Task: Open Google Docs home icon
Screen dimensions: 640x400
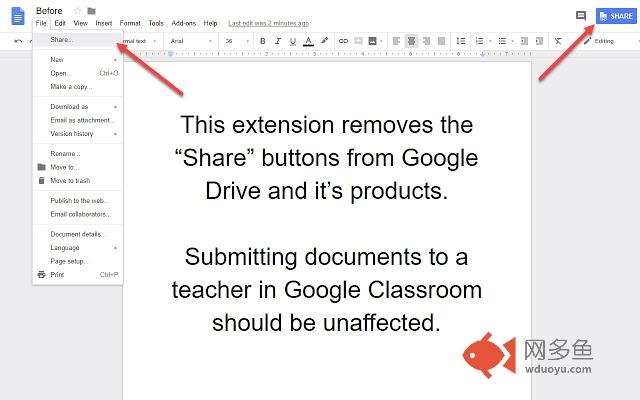Action: click(18, 17)
